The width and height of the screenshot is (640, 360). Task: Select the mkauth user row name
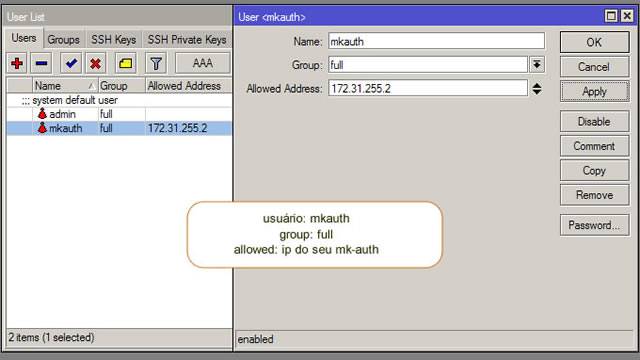point(66,128)
